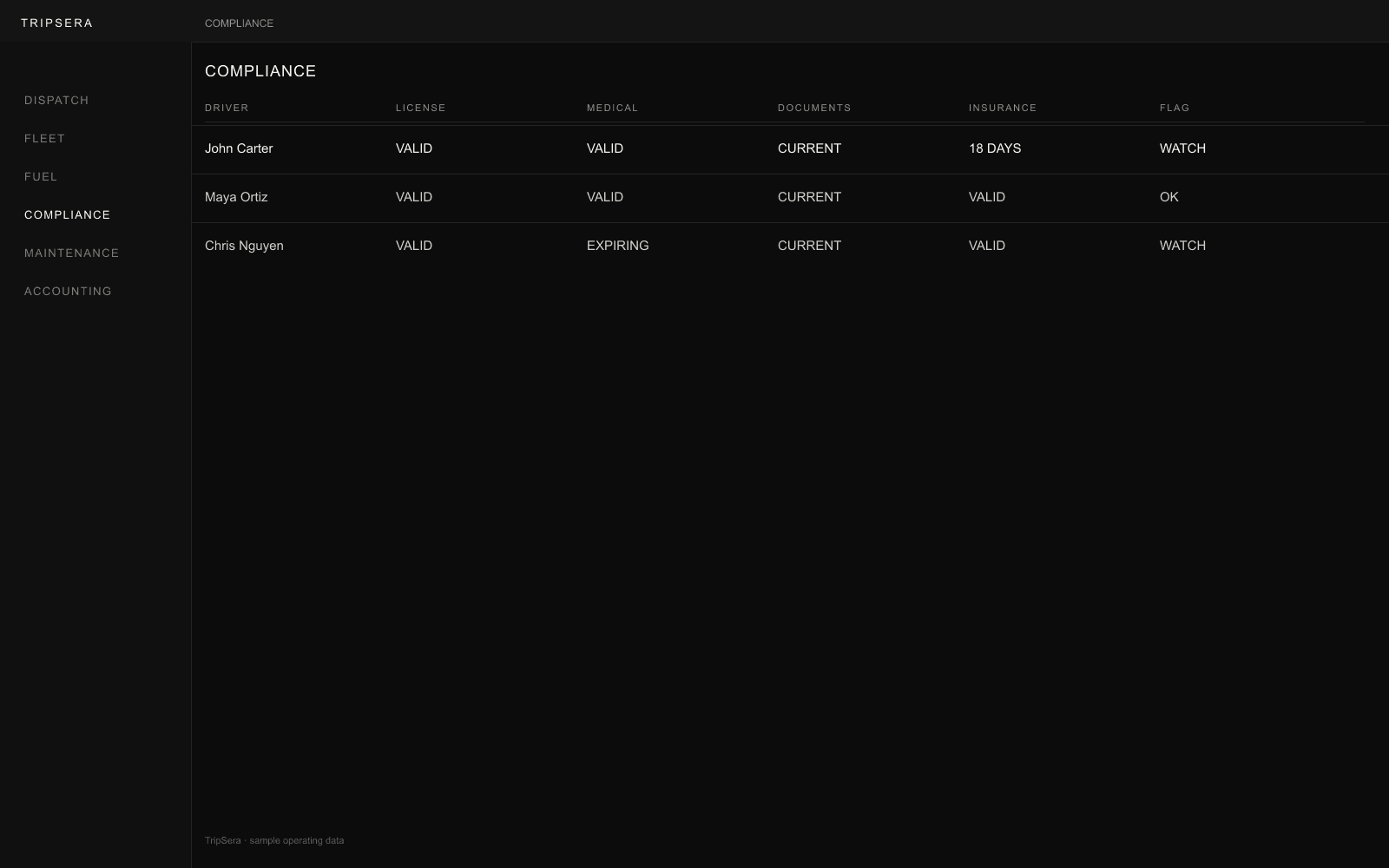Click John Carter's license VALID cell
The image size is (1389, 868).
coord(414,148)
